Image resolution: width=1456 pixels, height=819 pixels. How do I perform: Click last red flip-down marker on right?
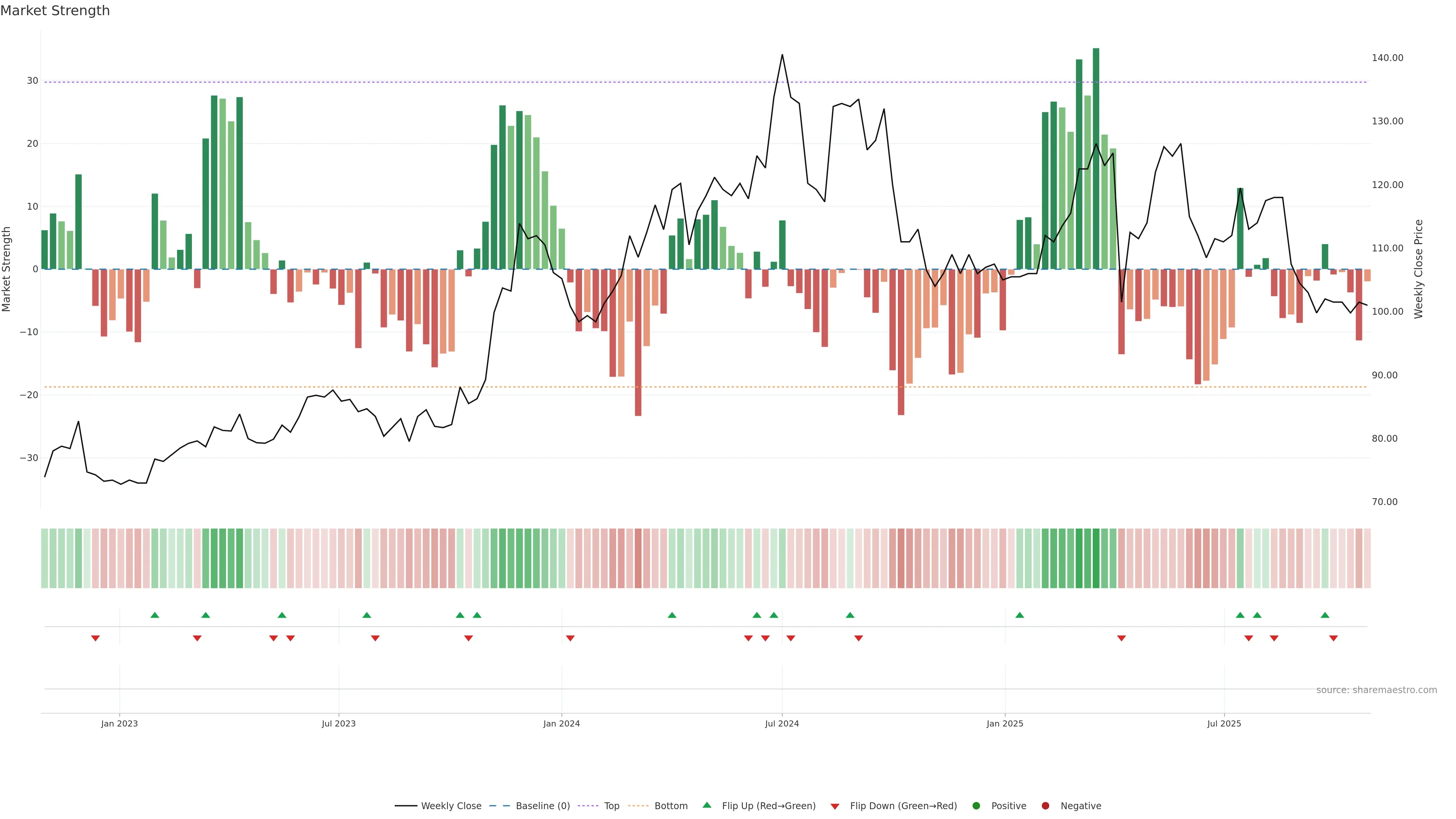pyautogui.click(x=1334, y=638)
